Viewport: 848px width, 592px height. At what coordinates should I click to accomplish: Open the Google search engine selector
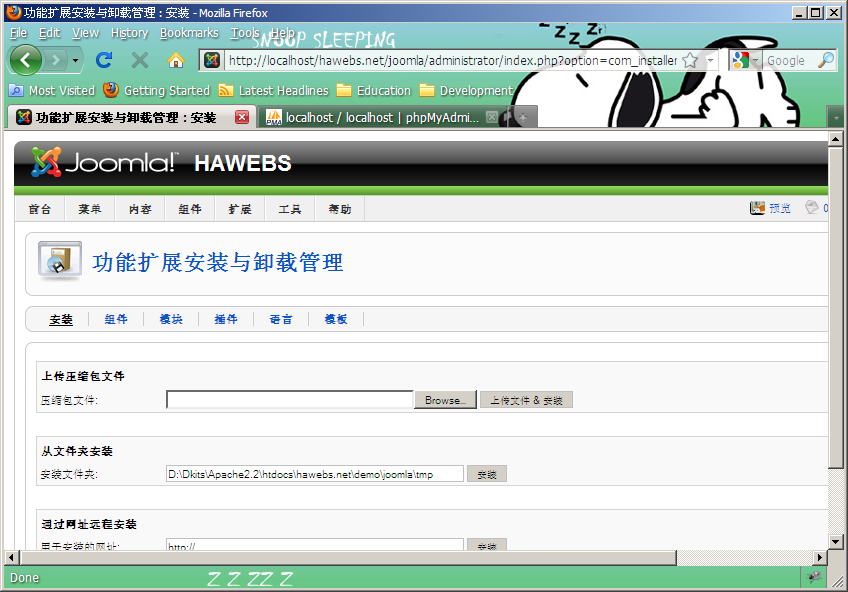[x=746, y=60]
